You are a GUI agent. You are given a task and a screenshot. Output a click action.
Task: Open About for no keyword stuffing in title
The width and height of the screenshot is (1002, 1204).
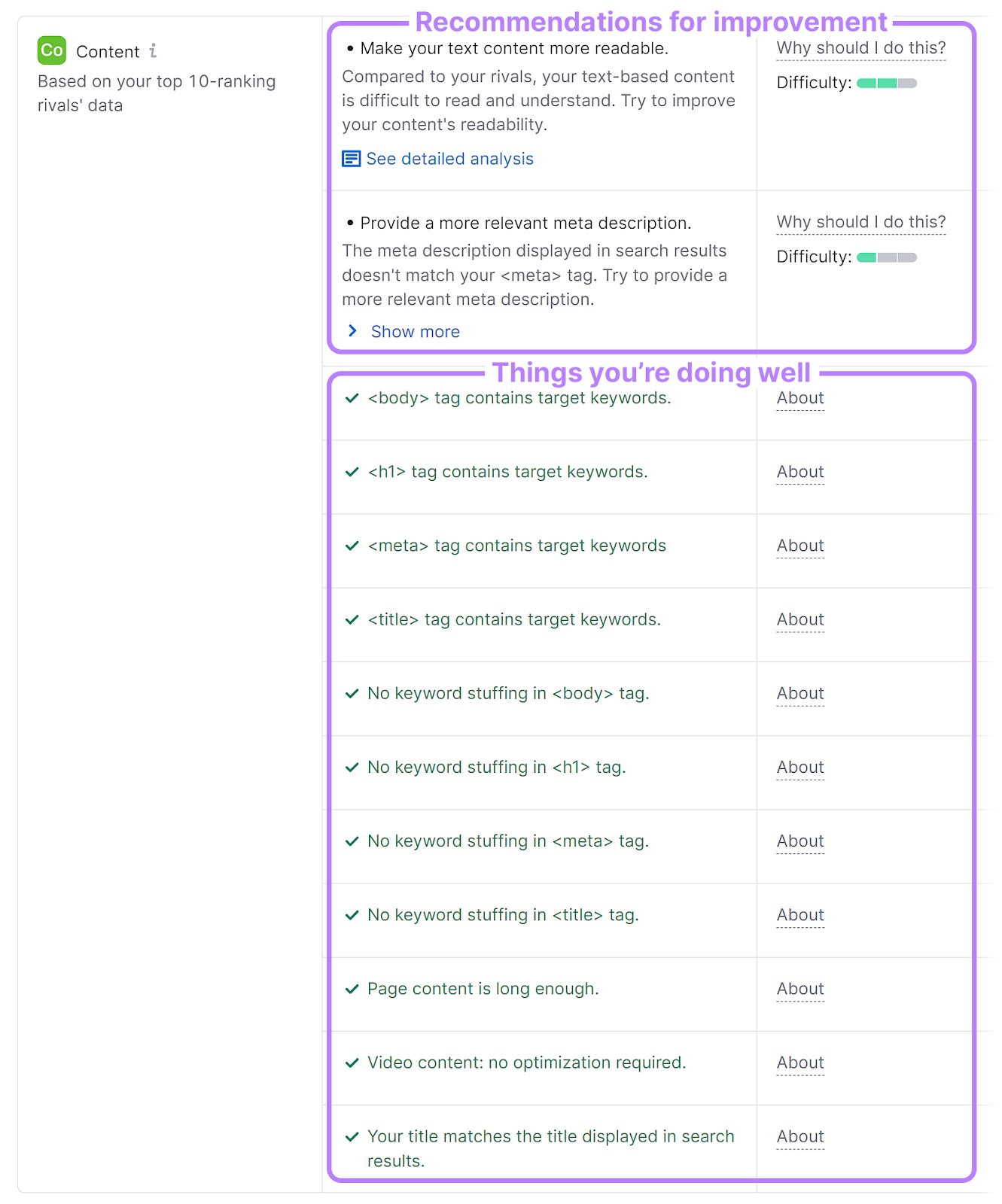pos(799,915)
